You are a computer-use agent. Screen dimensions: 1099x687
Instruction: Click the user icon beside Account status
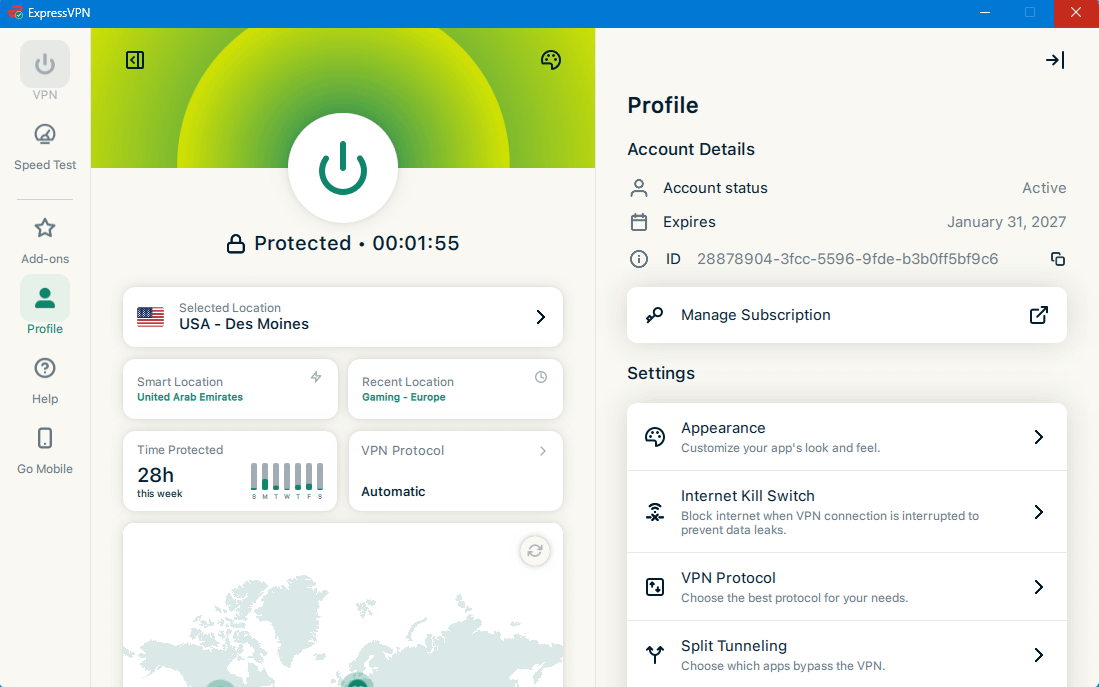pyautogui.click(x=639, y=188)
